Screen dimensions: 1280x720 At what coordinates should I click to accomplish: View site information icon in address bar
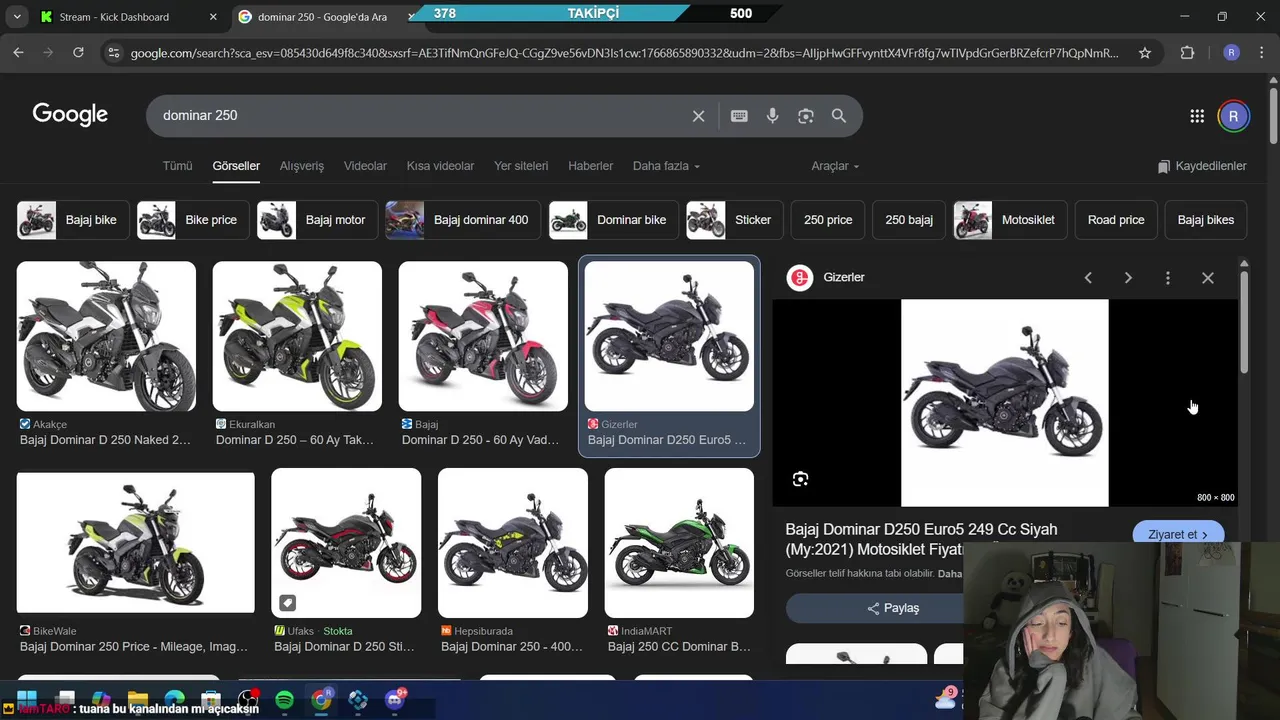(113, 53)
